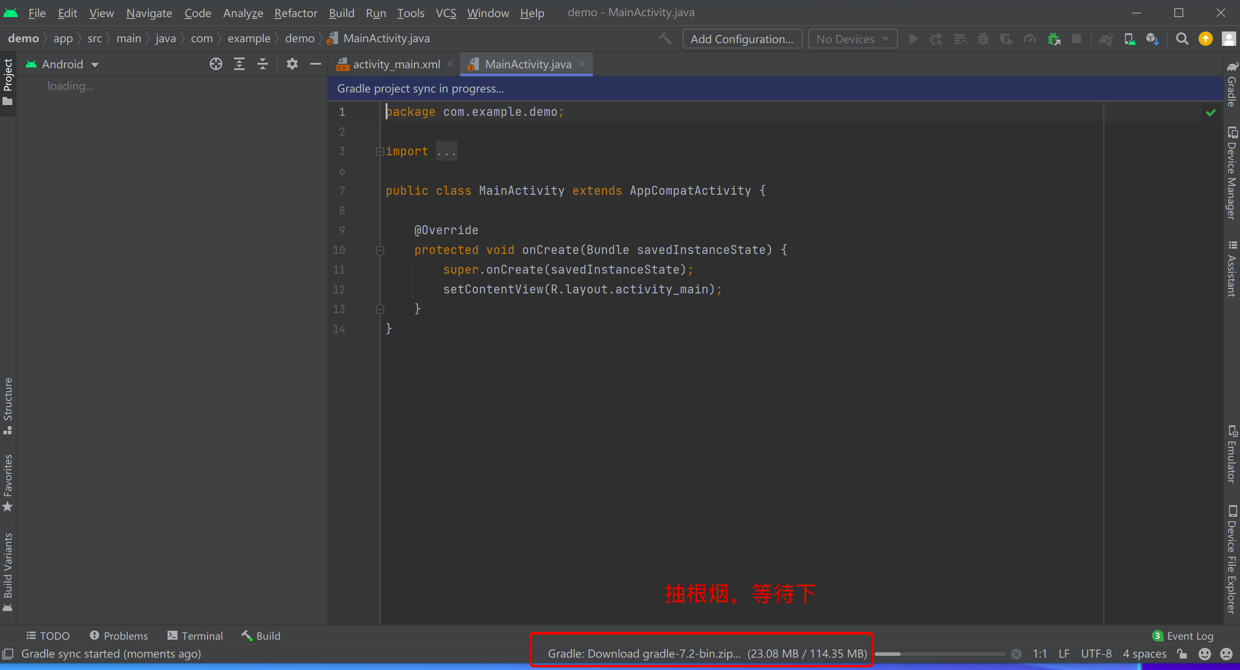Open the No Devices dropdown
Image resolution: width=1240 pixels, height=670 pixels.
point(852,39)
